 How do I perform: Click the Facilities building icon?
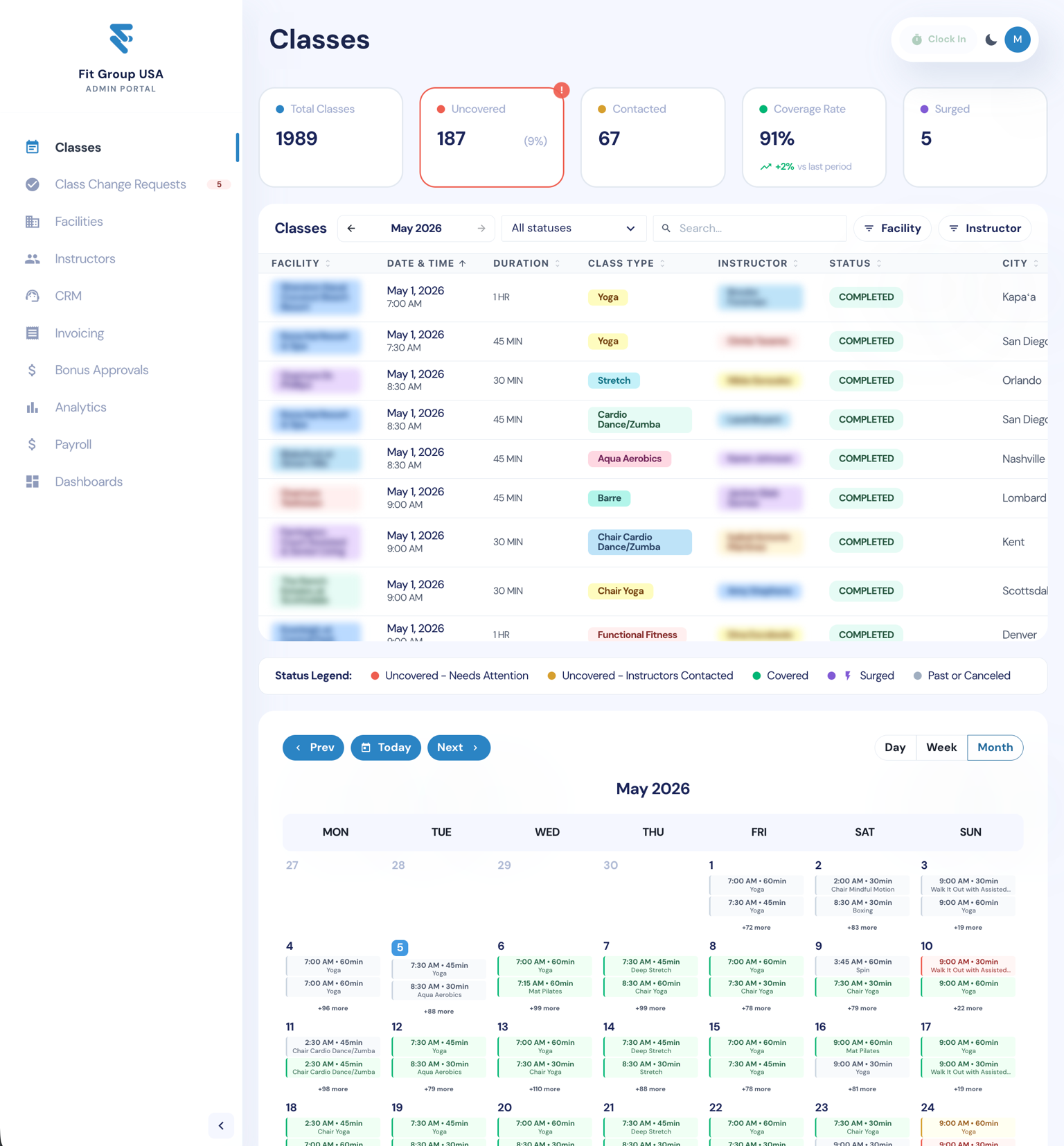coord(33,222)
